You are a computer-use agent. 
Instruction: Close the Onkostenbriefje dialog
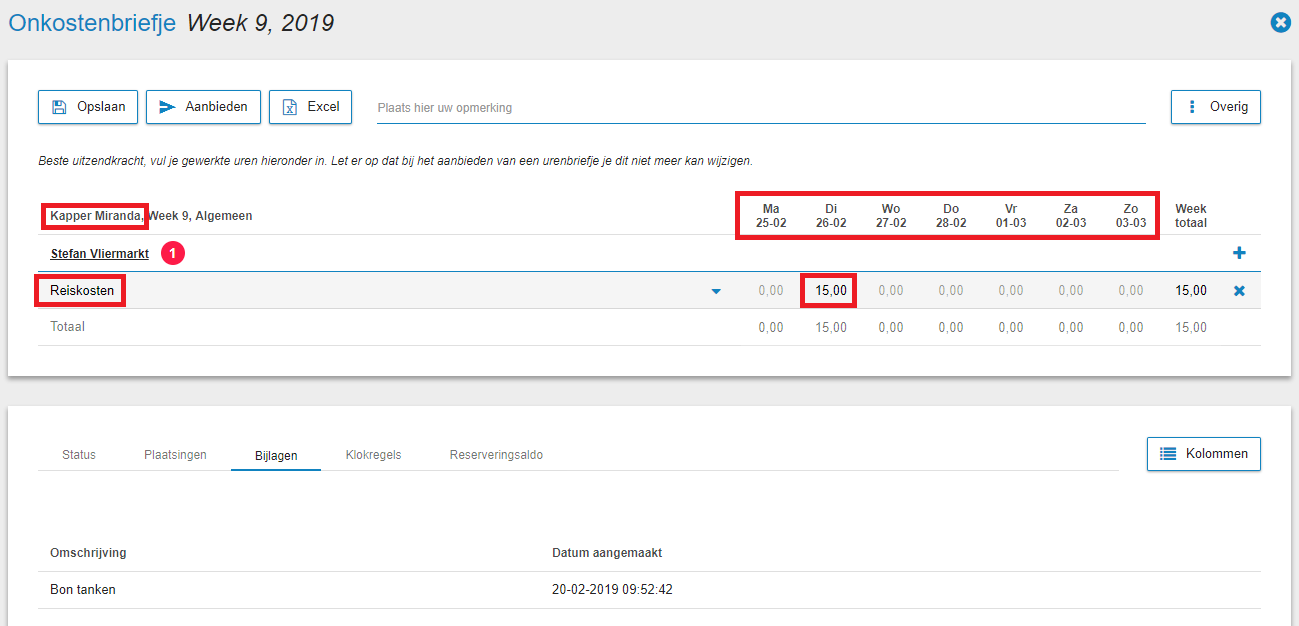click(1279, 22)
